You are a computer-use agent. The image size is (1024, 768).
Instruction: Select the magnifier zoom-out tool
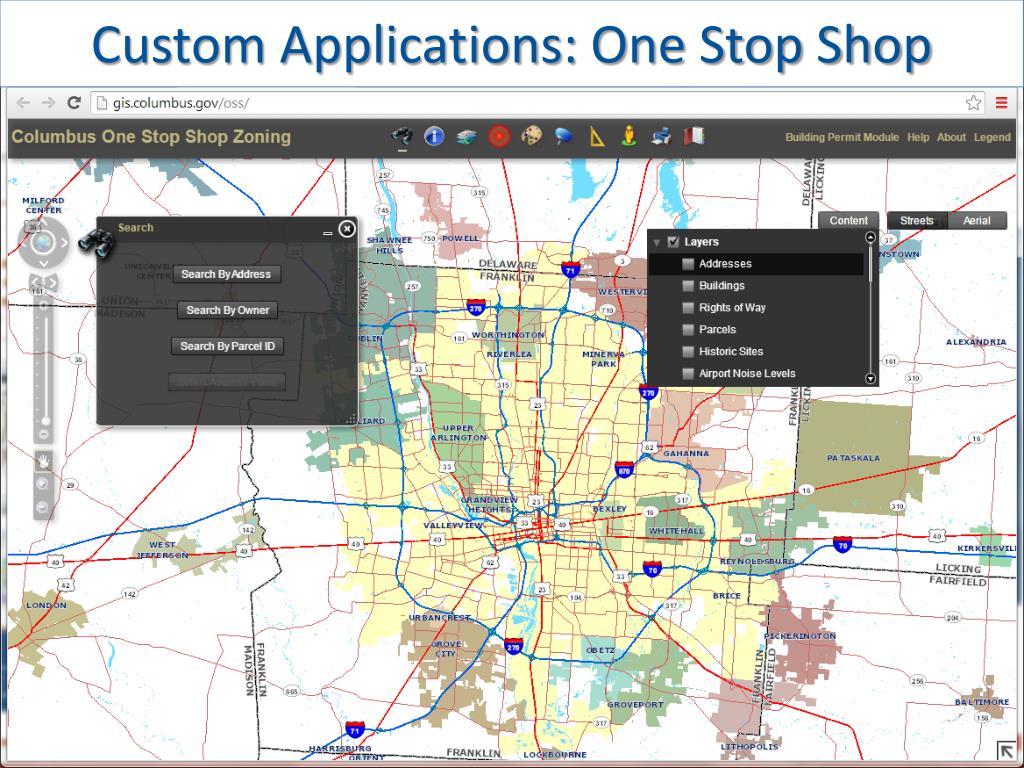[x=43, y=507]
